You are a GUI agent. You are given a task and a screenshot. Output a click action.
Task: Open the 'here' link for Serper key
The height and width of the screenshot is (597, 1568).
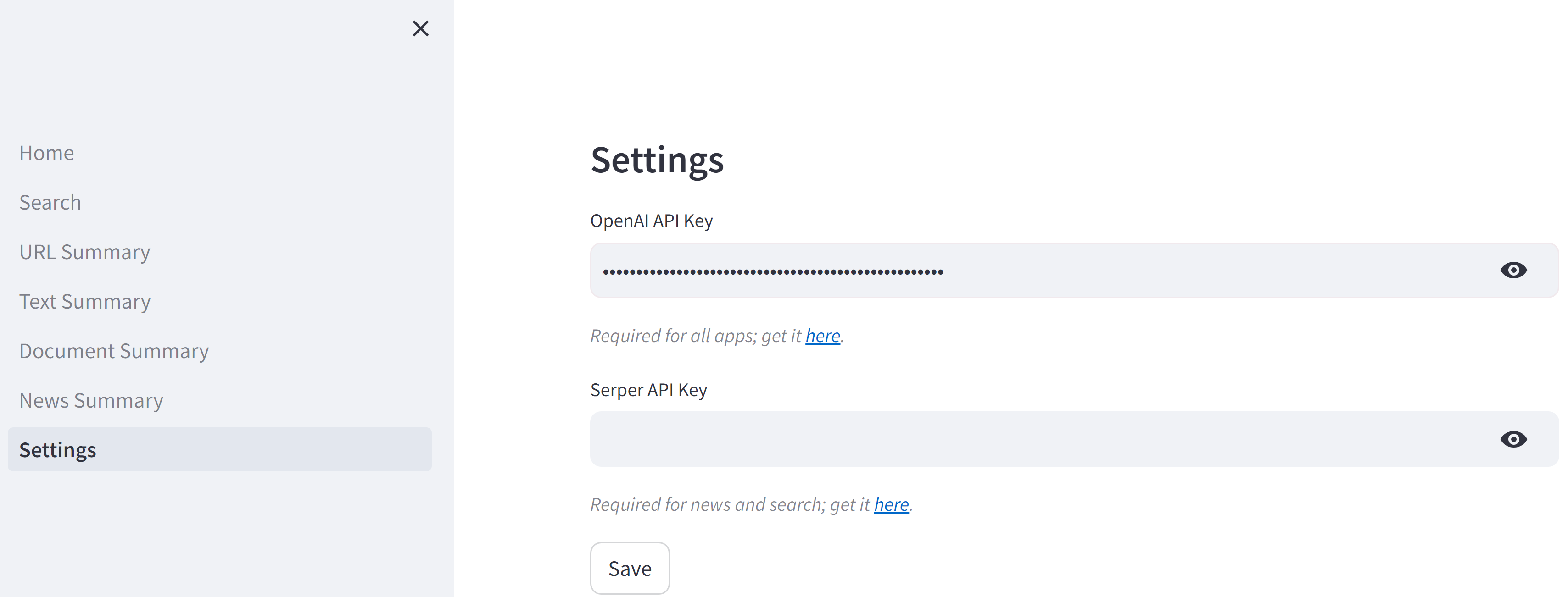[891, 504]
